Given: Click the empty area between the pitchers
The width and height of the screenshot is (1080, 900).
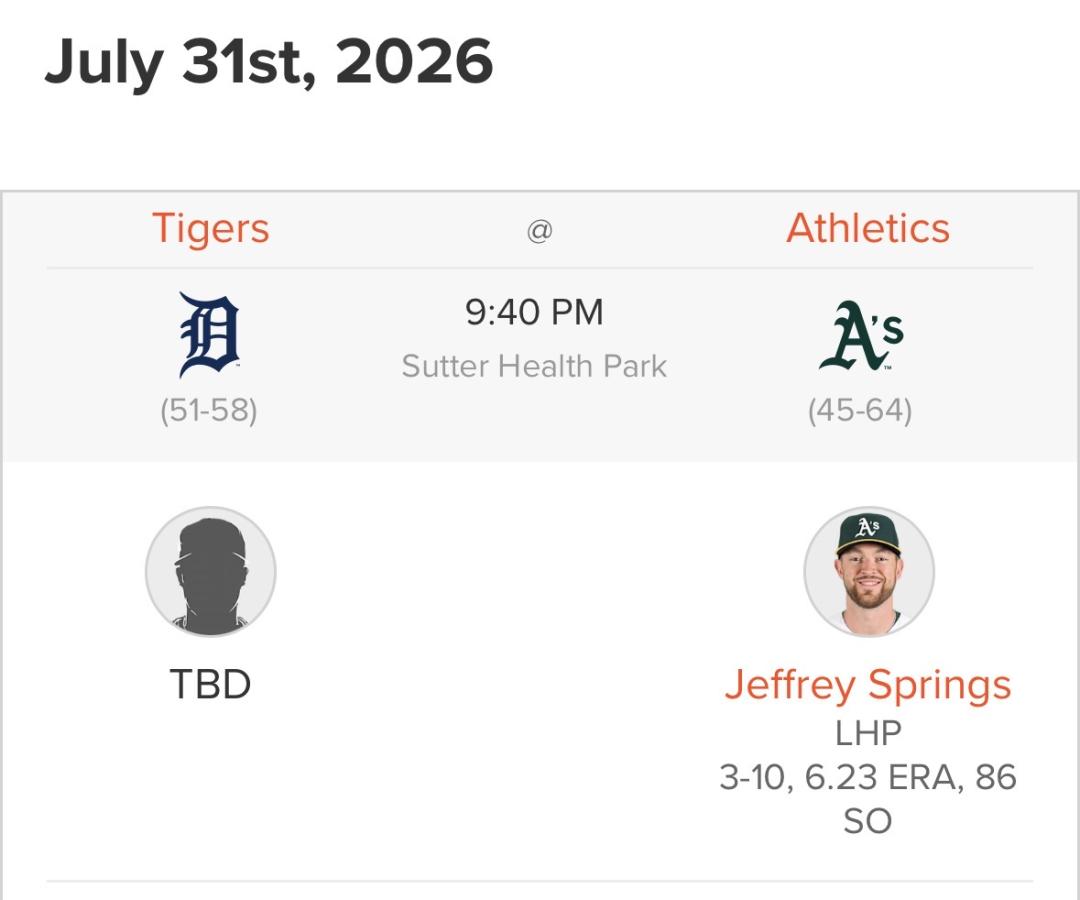Looking at the screenshot, I should pos(539,620).
